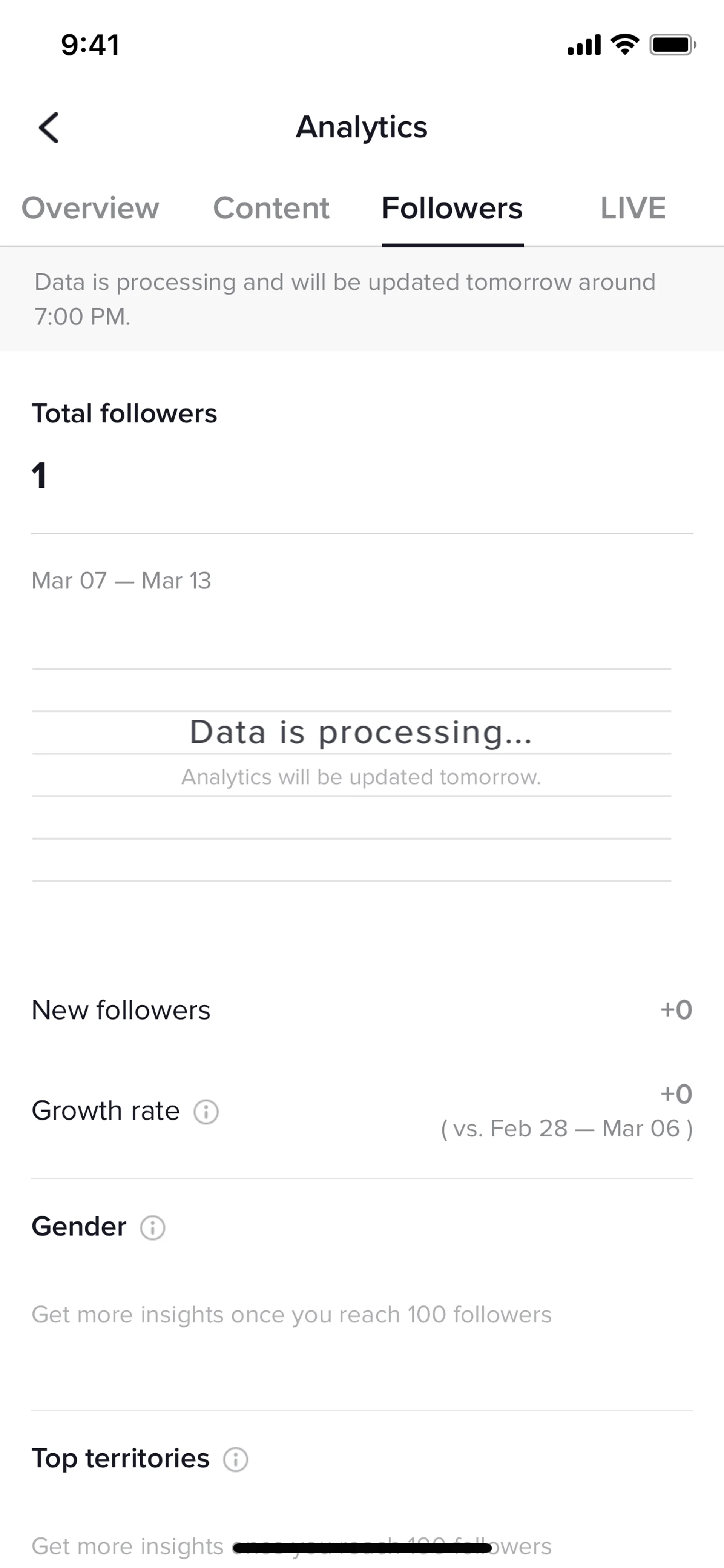Tap the Wi-Fi status icon
724x1568 pixels.
point(625,45)
